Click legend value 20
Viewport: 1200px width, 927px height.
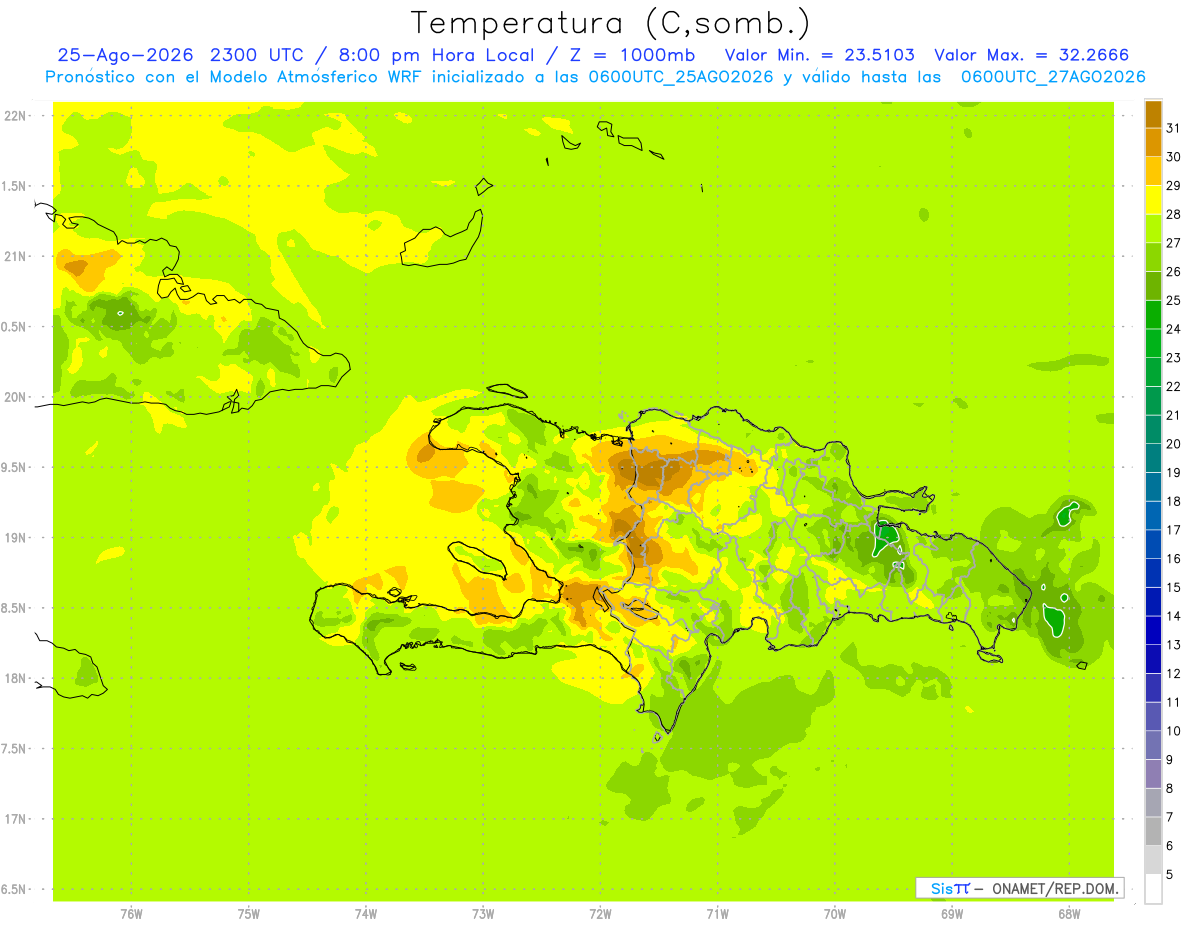pos(1173,444)
